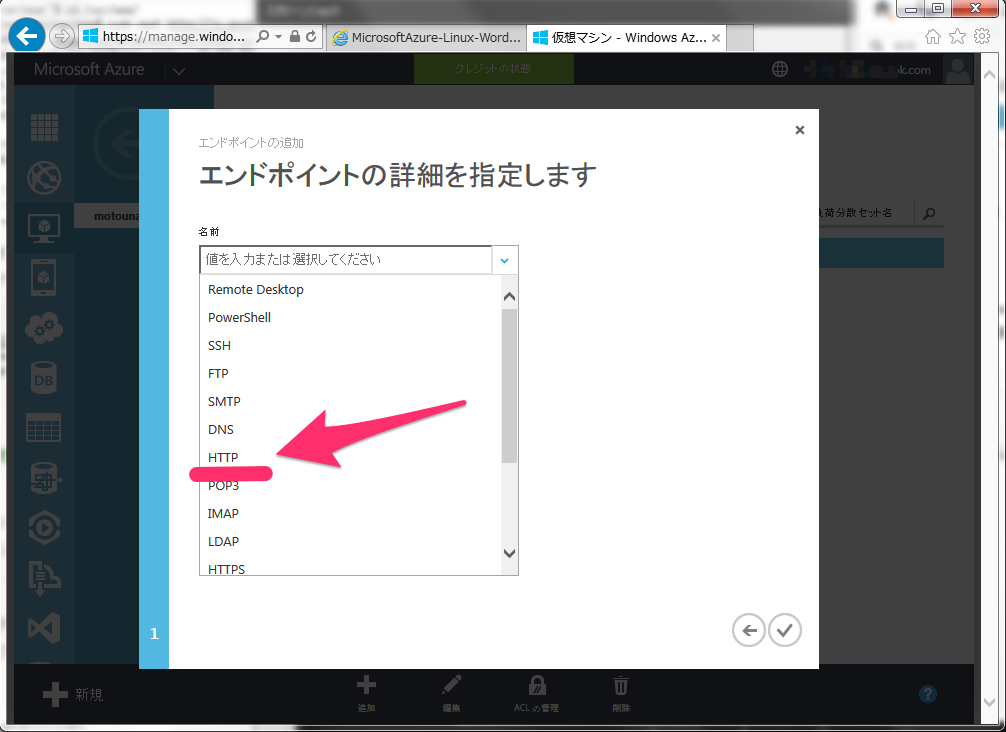Open the Microsoft Azure header chevron dropdown
The width and height of the screenshot is (1006, 732).
[179, 71]
